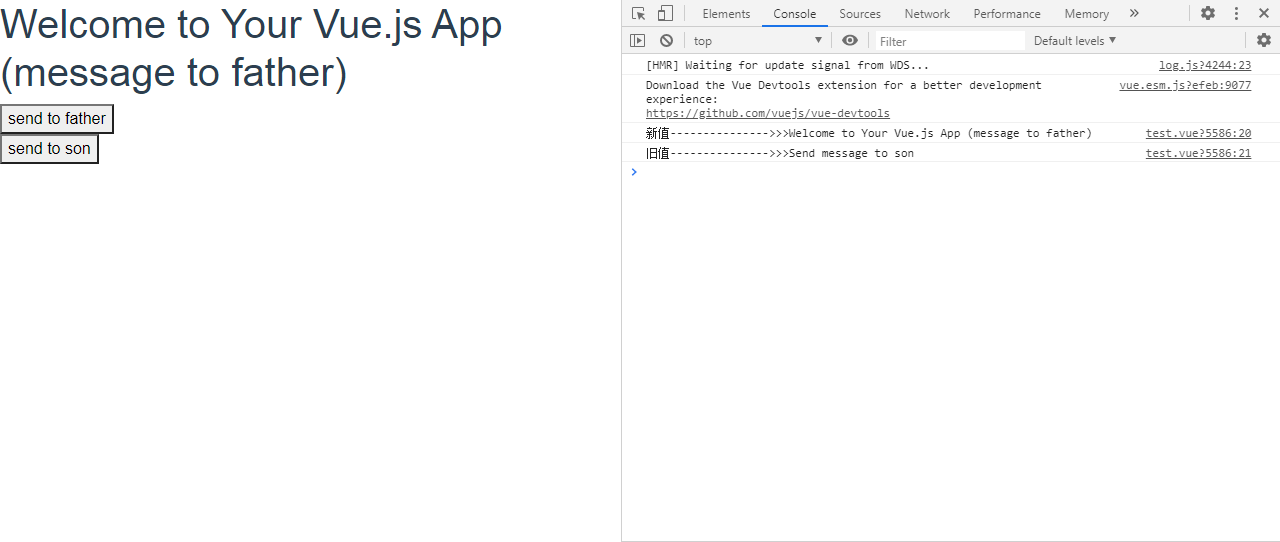Create live expression with the eye icon
This screenshot has width=1280, height=542.
tap(850, 40)
